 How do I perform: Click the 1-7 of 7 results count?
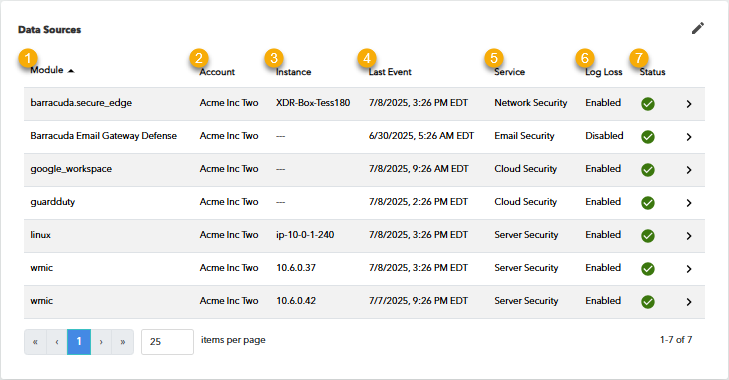(x=676, y=340)
